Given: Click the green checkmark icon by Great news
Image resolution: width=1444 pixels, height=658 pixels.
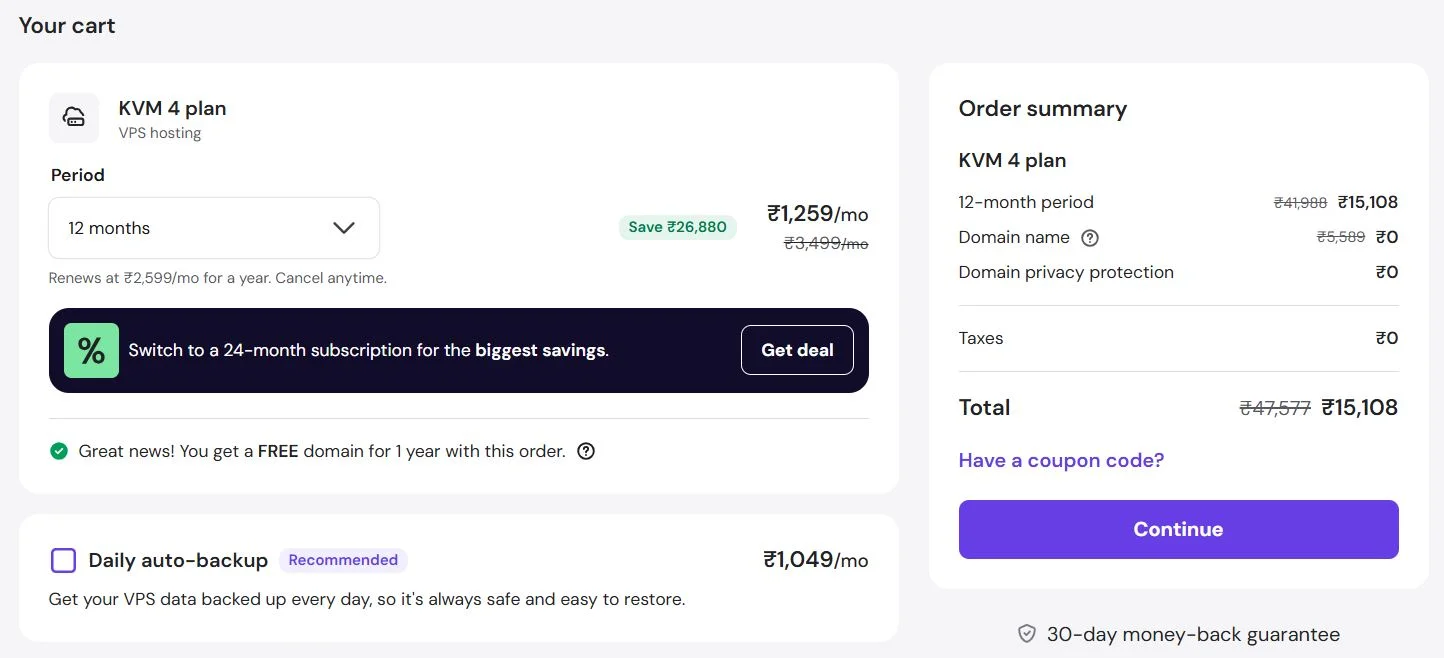Looking at the screenshot, I should click(59, 451).
